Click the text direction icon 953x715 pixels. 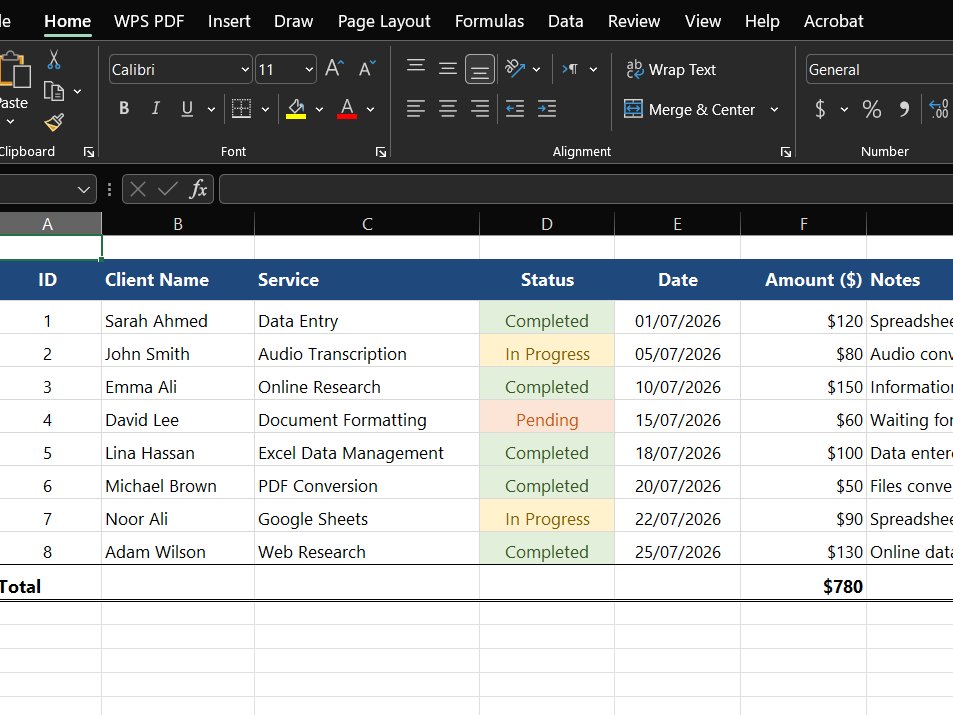click(x=570, y=69)
